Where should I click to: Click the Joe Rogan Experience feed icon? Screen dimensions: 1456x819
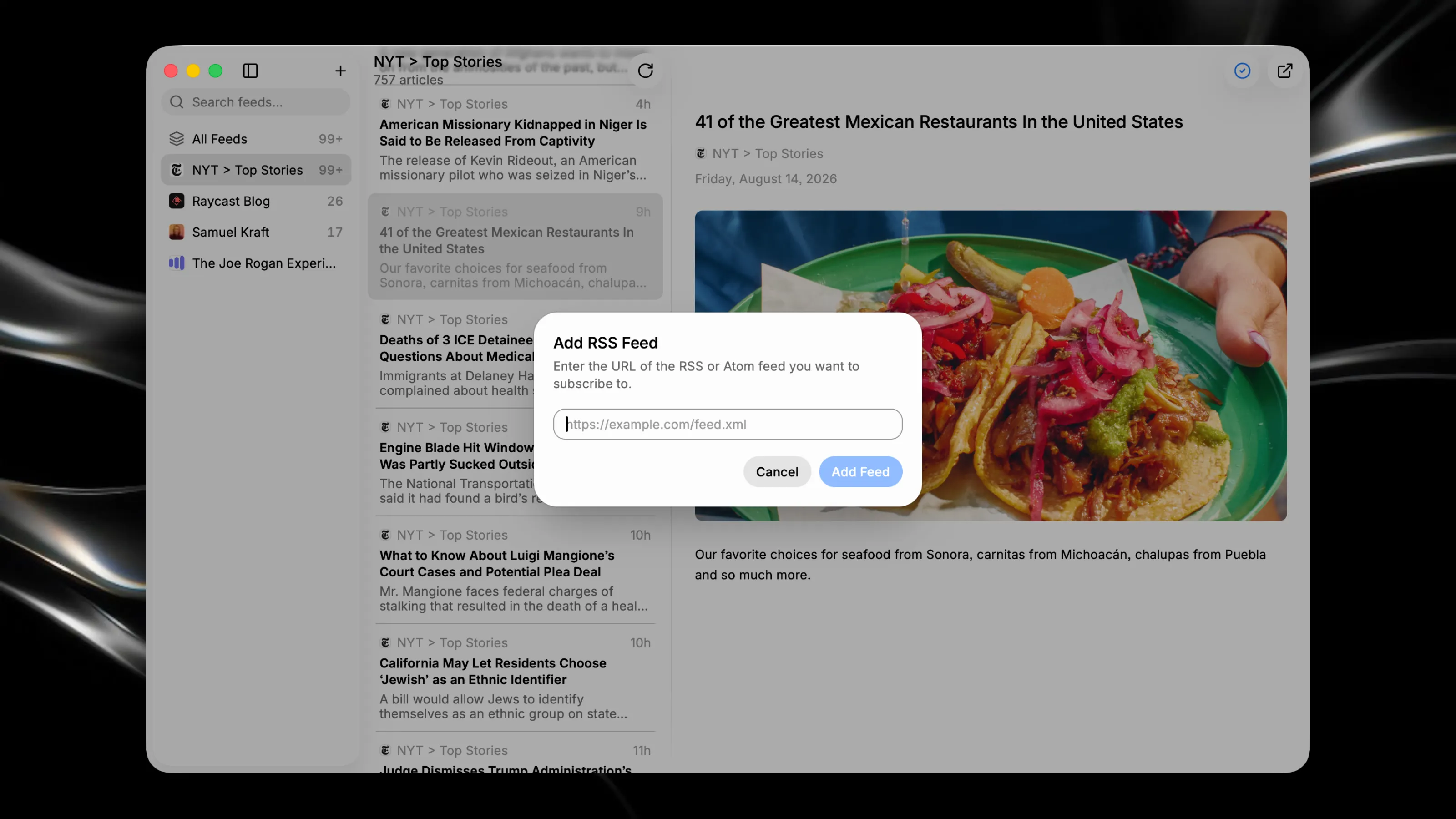177,263
